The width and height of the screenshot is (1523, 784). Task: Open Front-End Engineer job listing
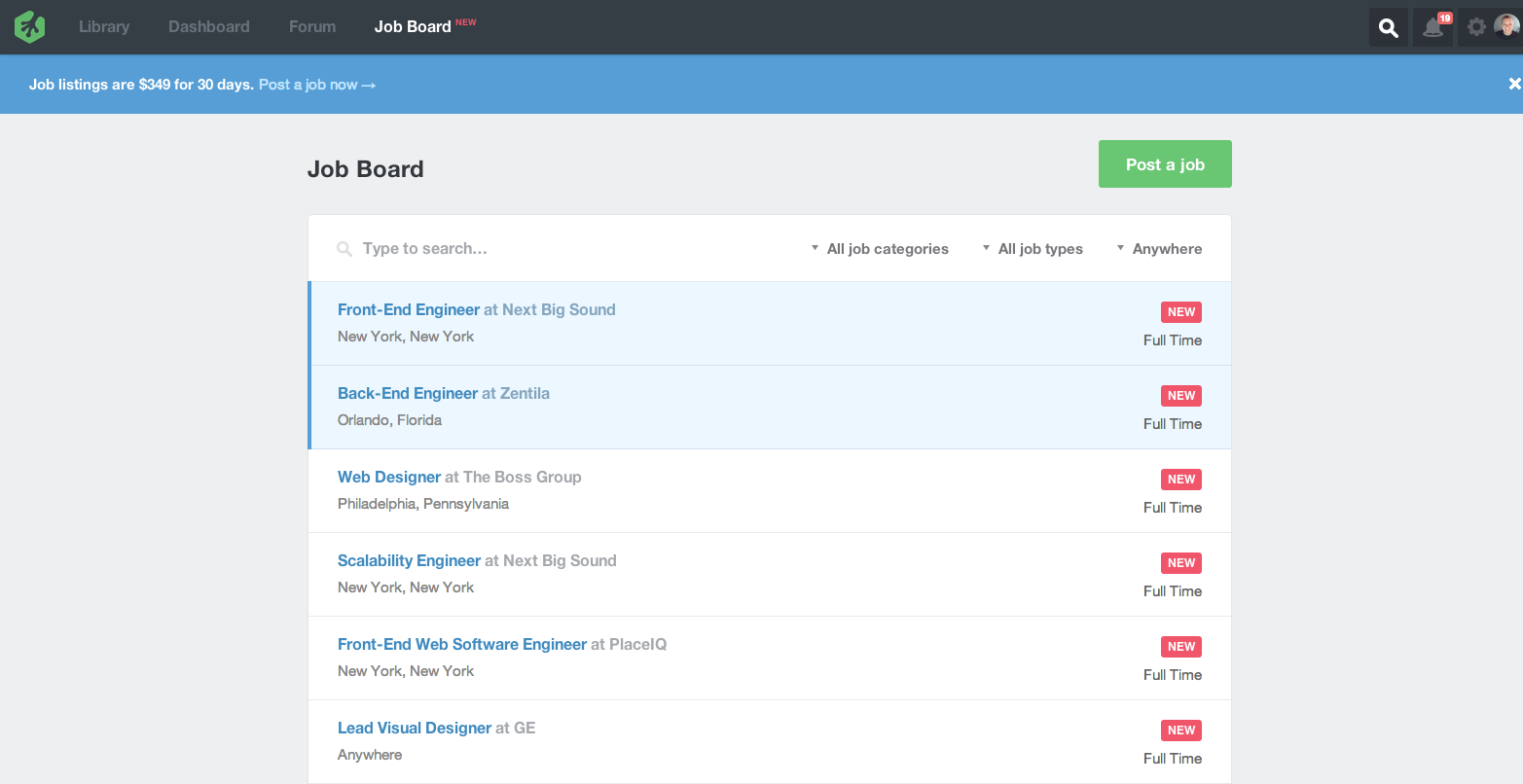pyautogui.click(x=409, y=309)
